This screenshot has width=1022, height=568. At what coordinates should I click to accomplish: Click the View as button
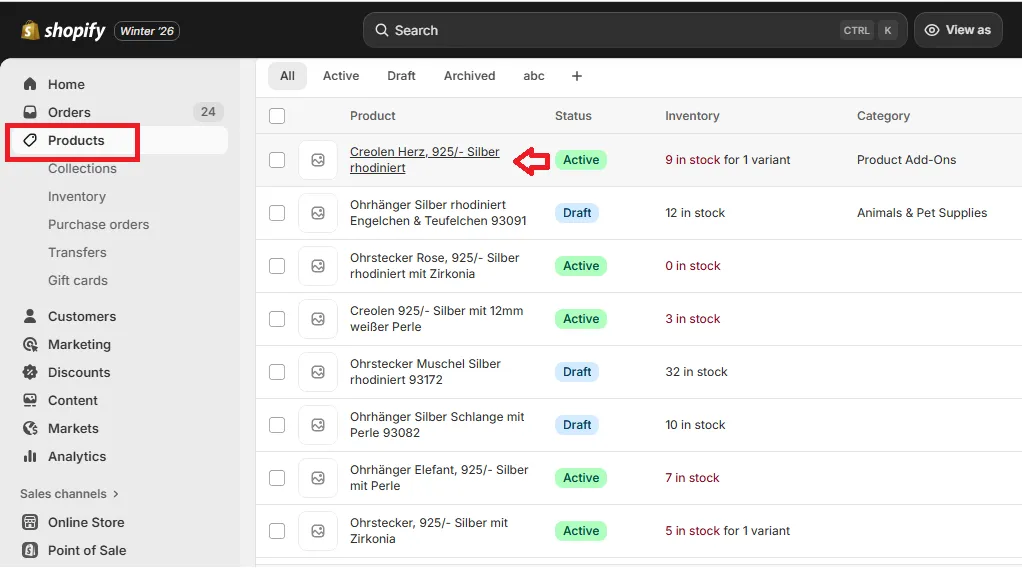(958, 30)
